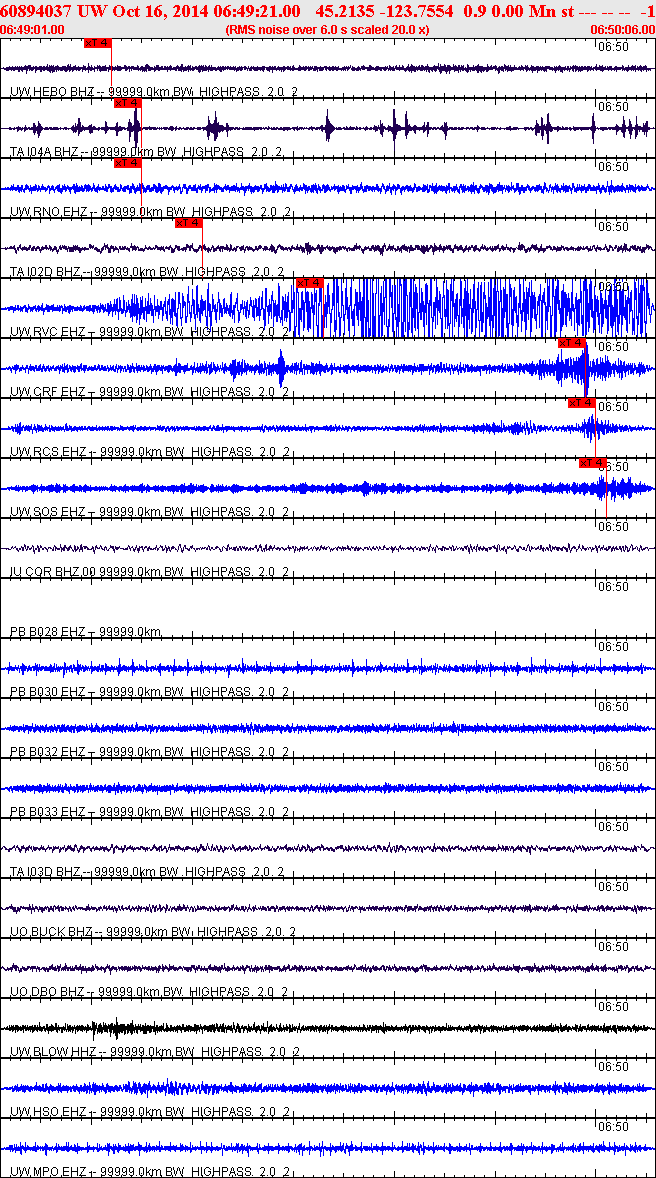The image size is (656, 1178).
Task: Click the end time label 06:50:06.00
Action: click(623, 29)
